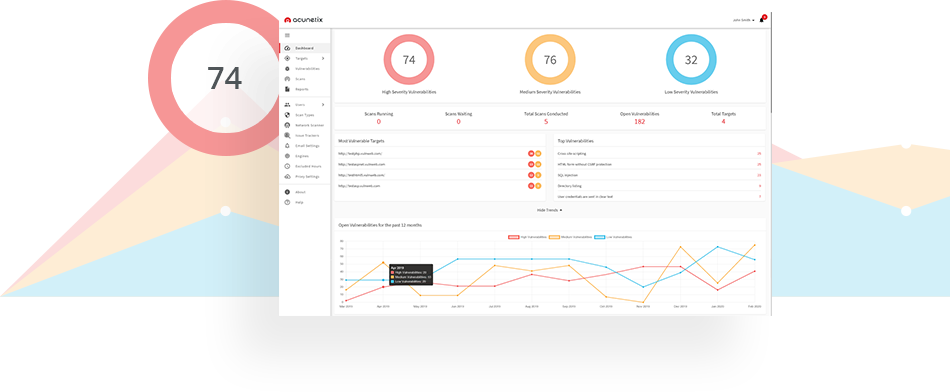The height and width of the screenshot is (392, 950).
Task: Click the Network Scanner icon
Action: [287, 125]
